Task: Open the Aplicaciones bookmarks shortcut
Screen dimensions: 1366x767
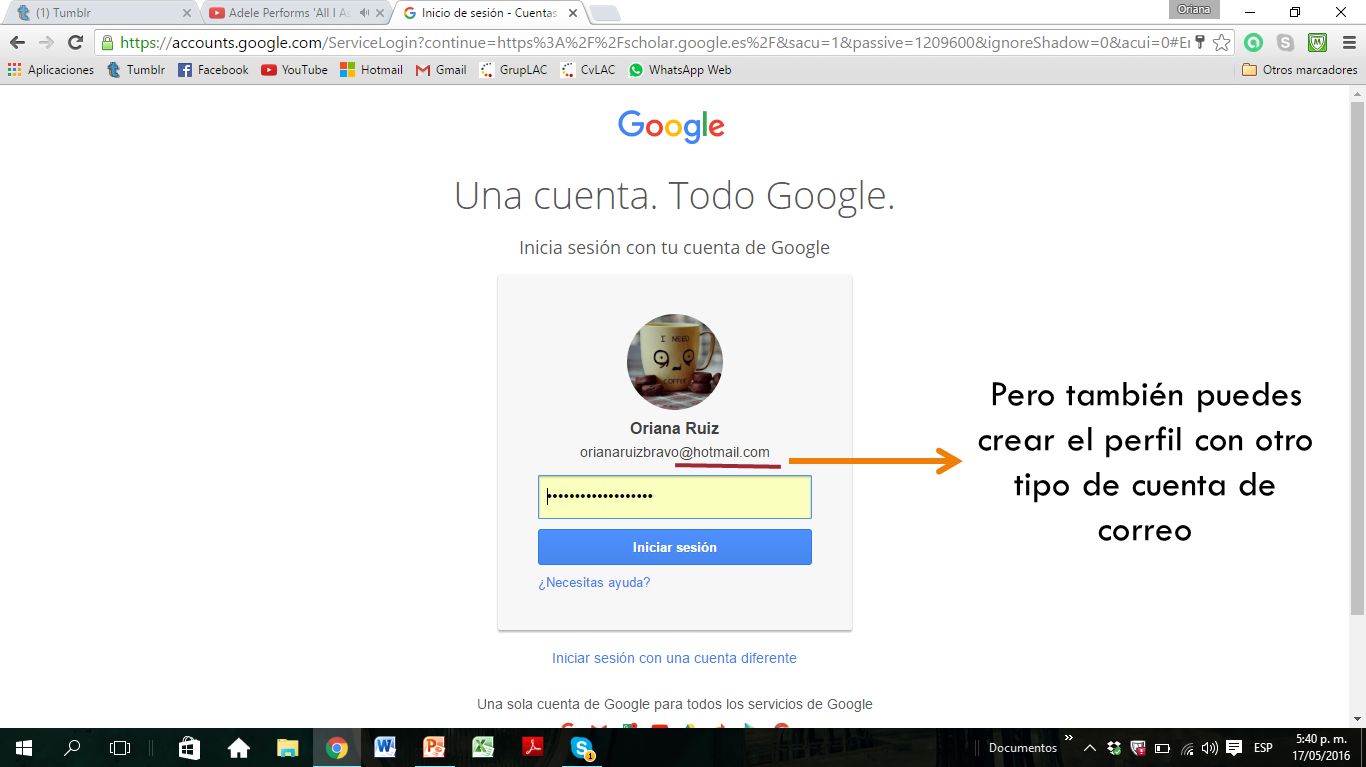Action: [x=51, y=70]
